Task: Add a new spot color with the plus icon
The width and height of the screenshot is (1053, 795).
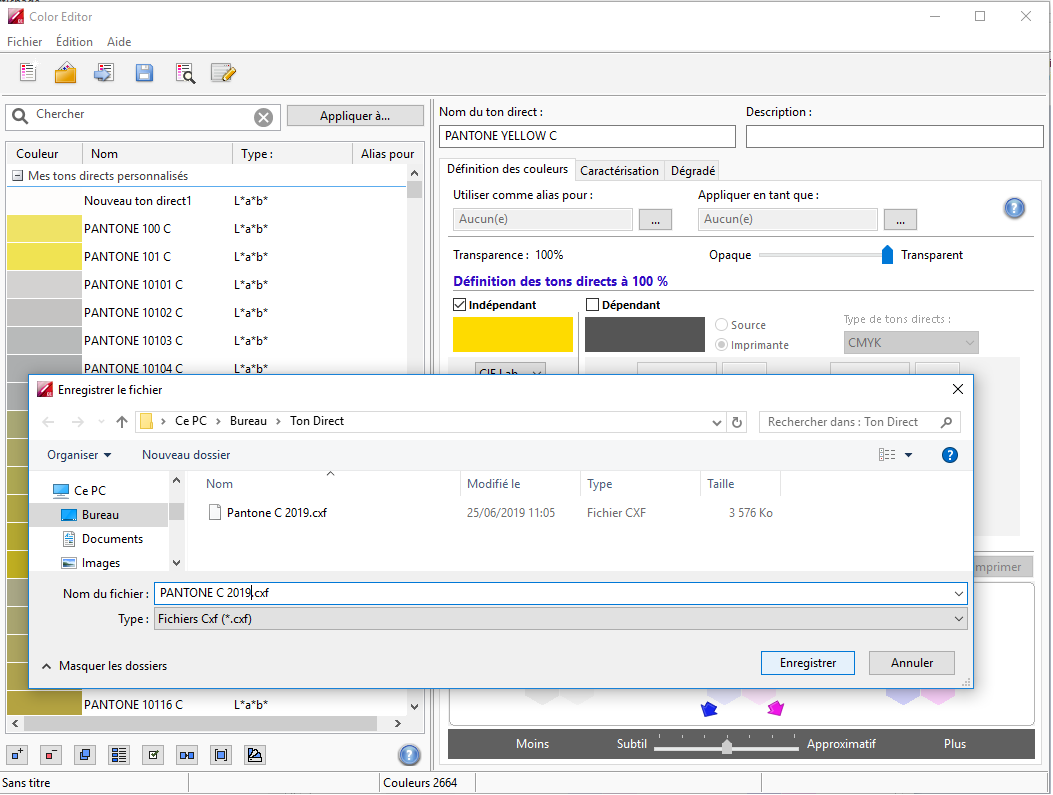Action: [x=17, y=755]
